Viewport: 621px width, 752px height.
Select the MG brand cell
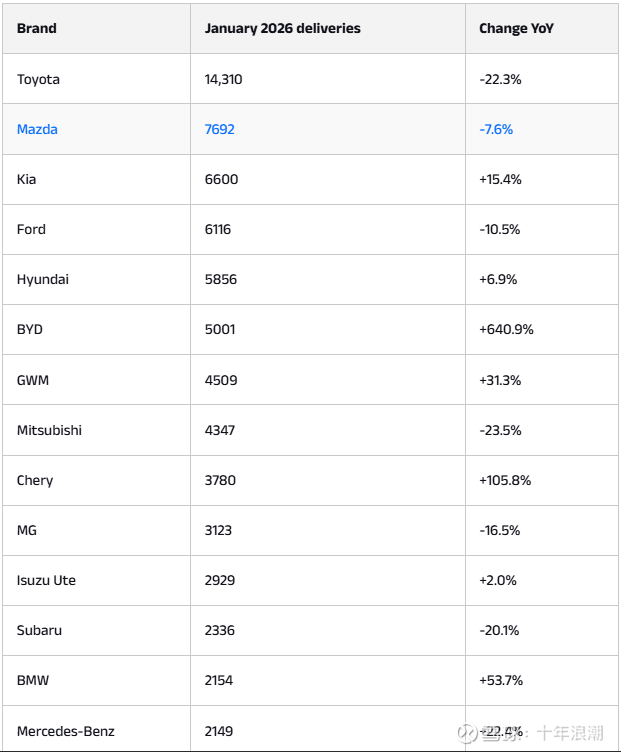pyautogui.click(x=27, y=530)
